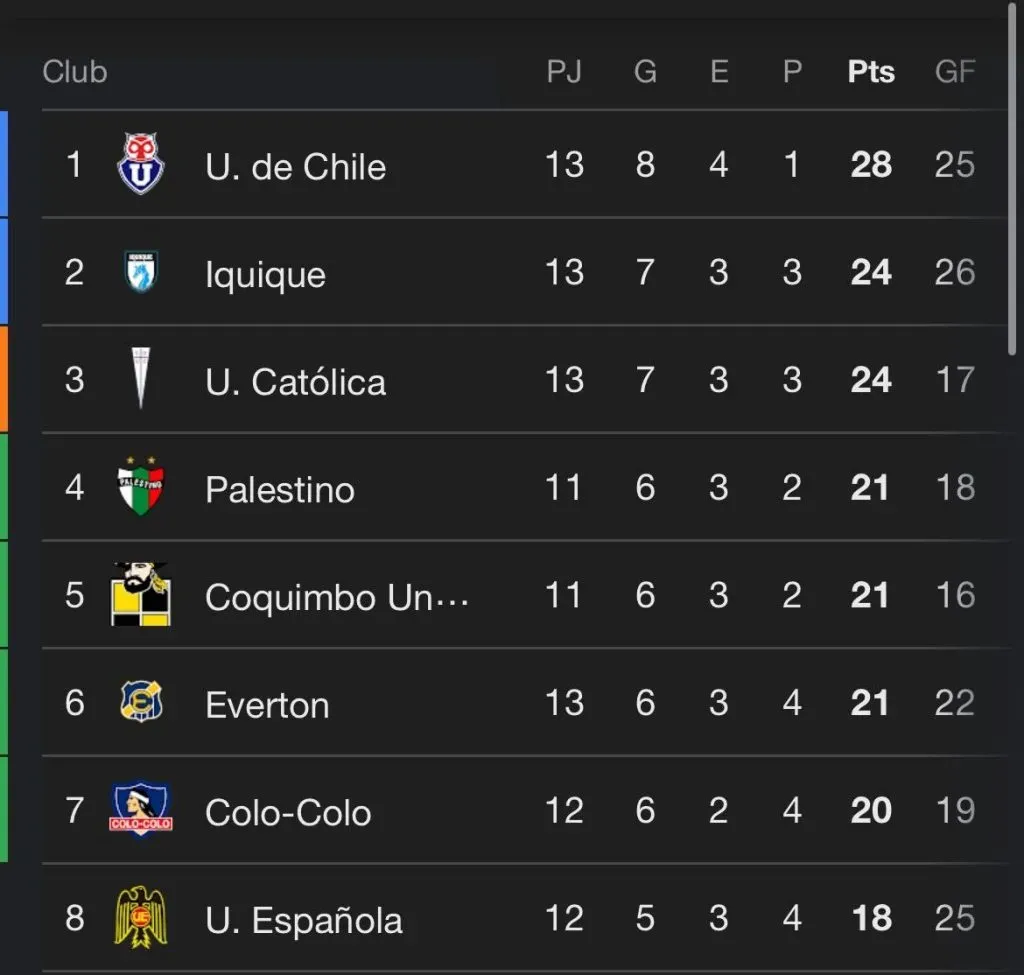Click the U. de Chile club crest

coord(140,163)
